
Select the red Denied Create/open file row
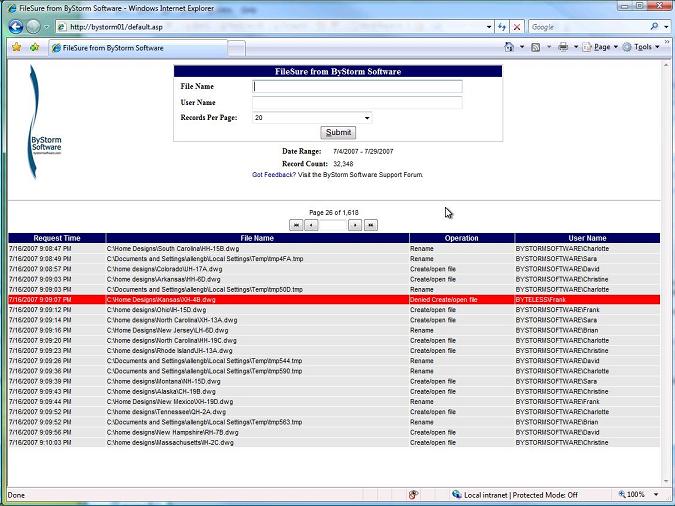[334, 300]
